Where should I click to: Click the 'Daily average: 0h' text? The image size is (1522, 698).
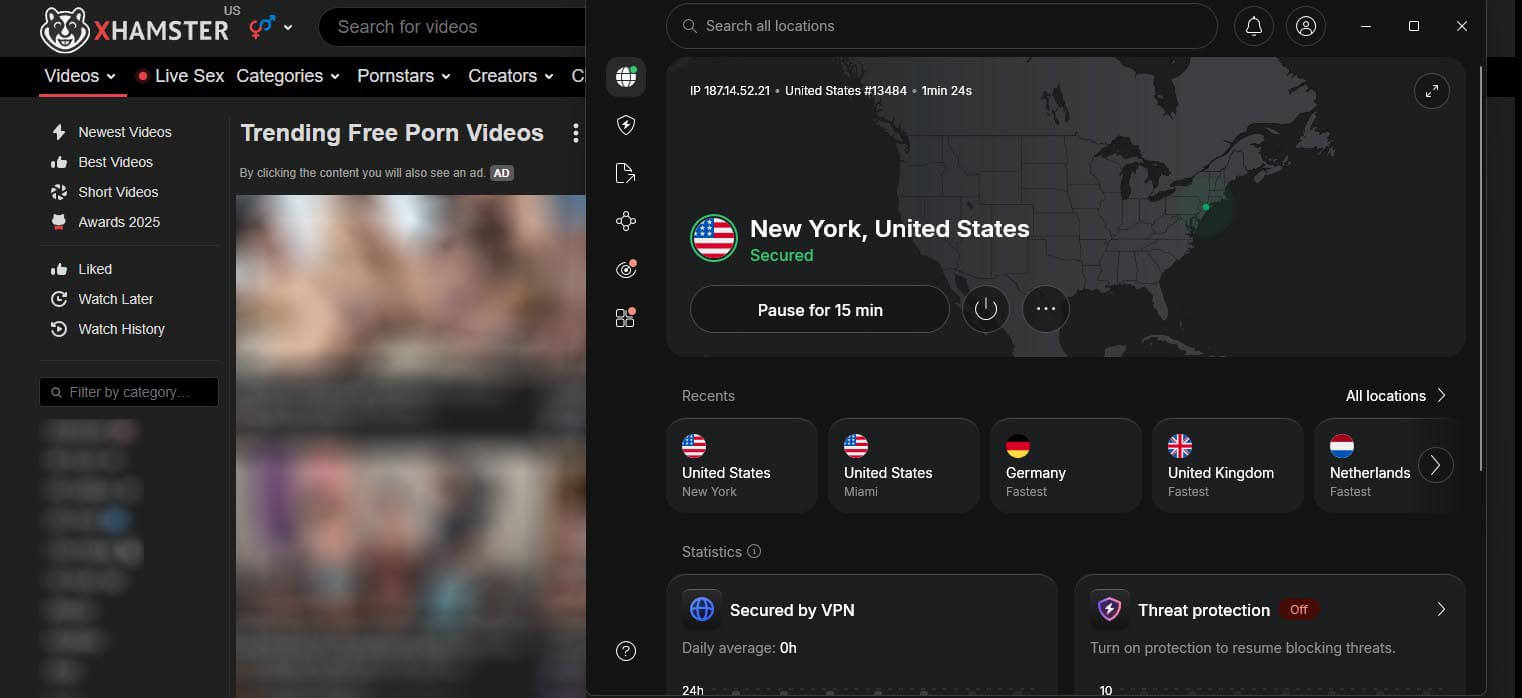[x=739, y=648]
